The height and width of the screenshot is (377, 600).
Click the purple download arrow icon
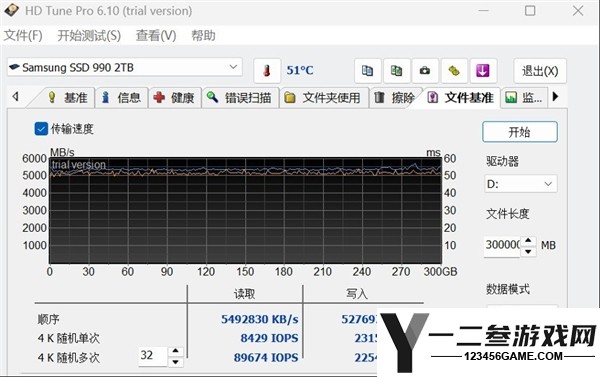(483, 71)
